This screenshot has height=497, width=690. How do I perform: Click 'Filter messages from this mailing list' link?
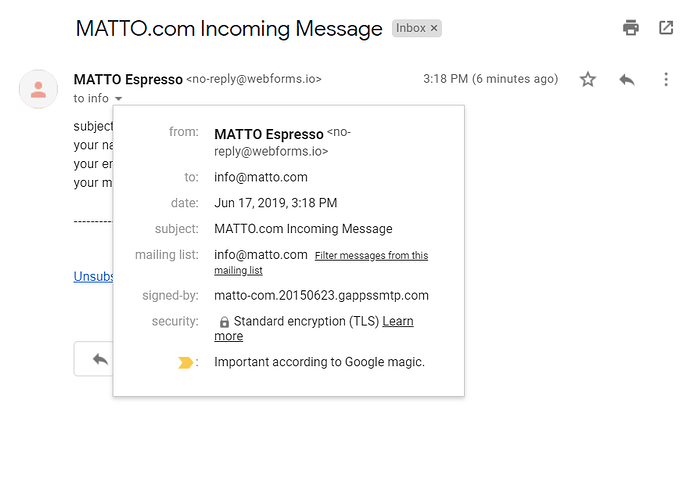pyautogui.click(x=321, y=263)
